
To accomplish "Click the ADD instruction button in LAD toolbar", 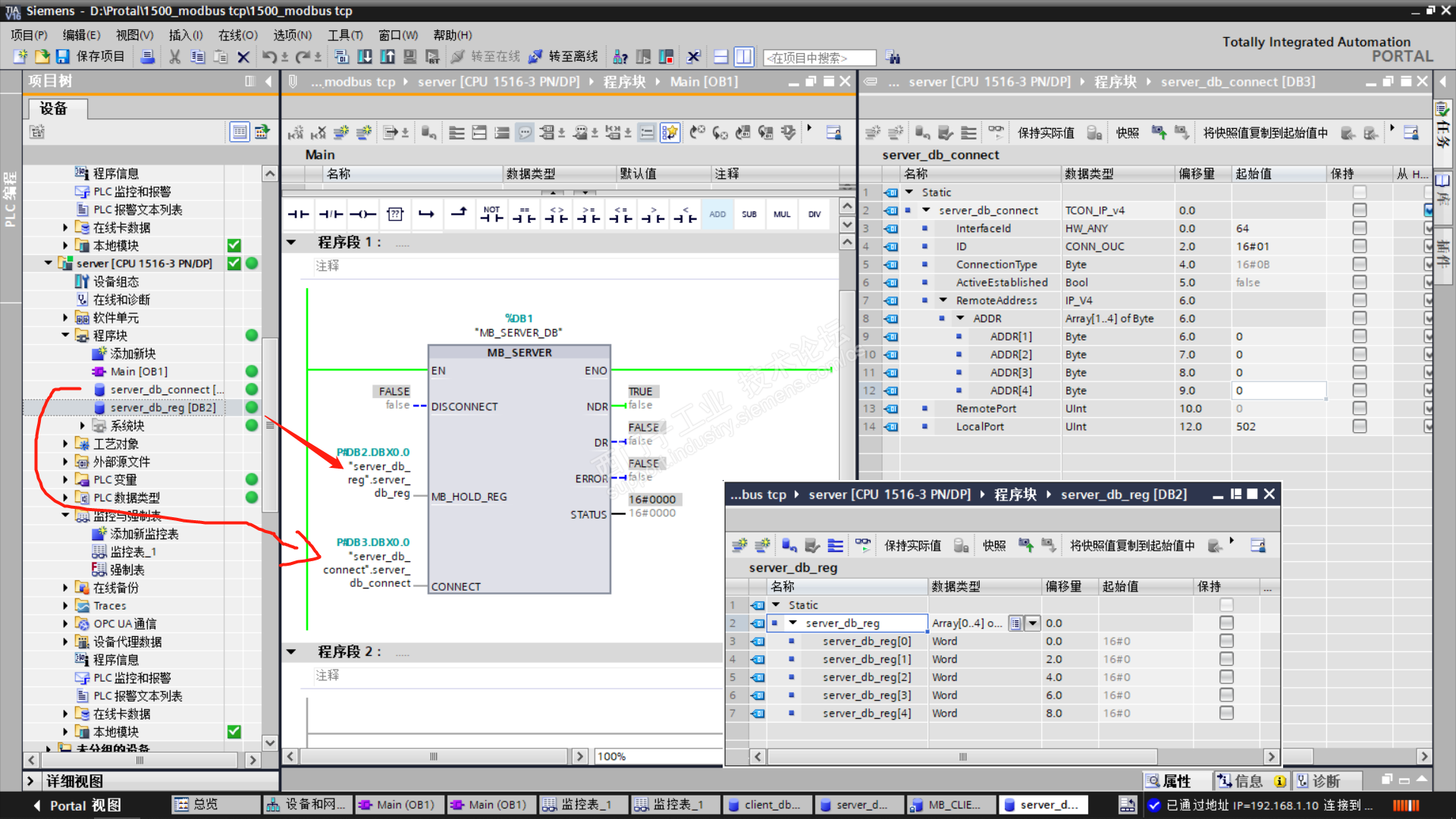I will (717, 215).
